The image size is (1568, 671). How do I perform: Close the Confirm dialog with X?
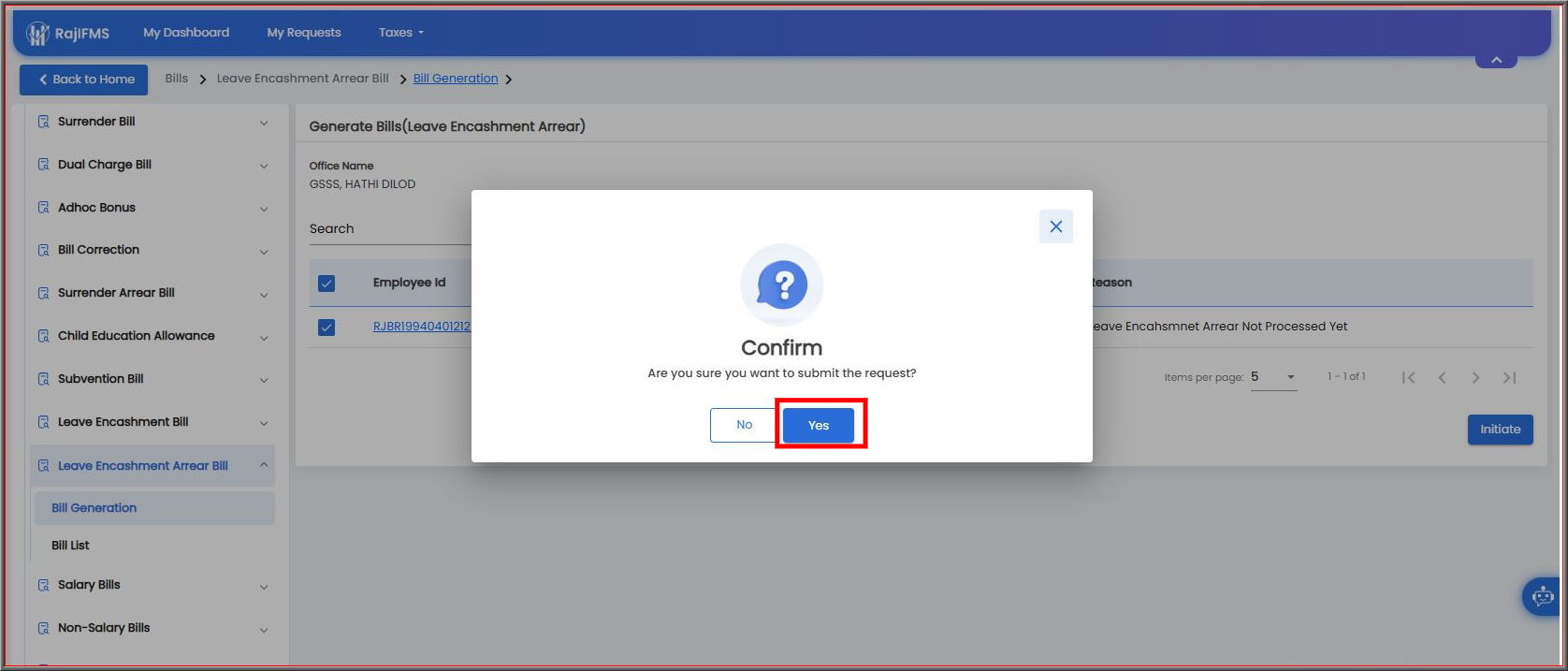(1055, 226)
